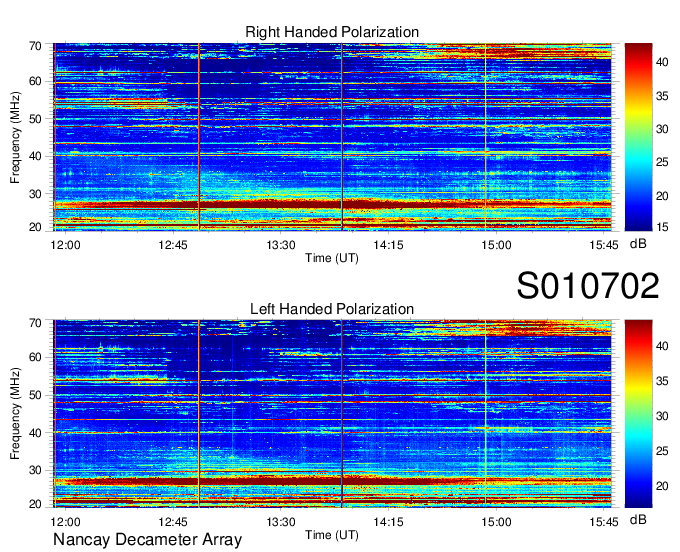This screenshot has height=552, width=680.
Task: Click 12:00 tick under Right Handed plot
Action: point(65,245)
